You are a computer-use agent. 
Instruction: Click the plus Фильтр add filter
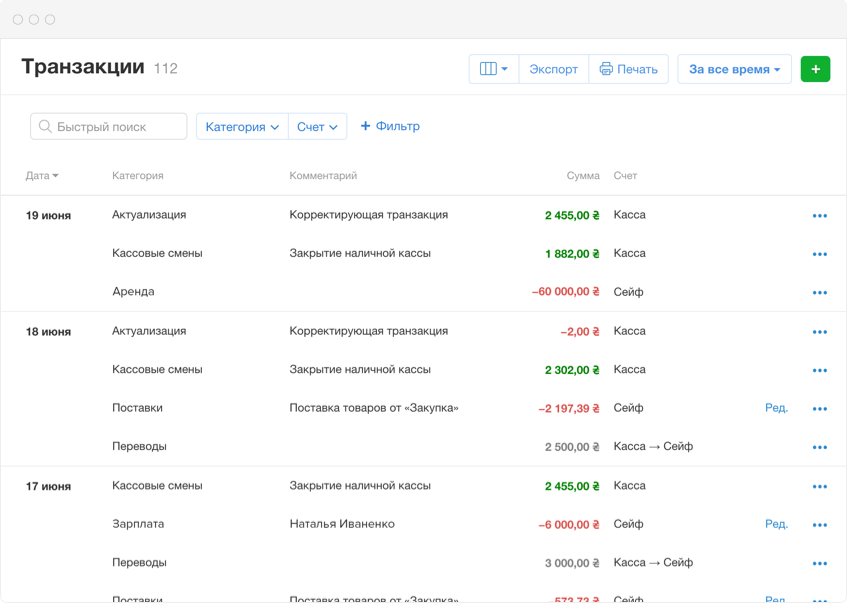click(390, 126)
